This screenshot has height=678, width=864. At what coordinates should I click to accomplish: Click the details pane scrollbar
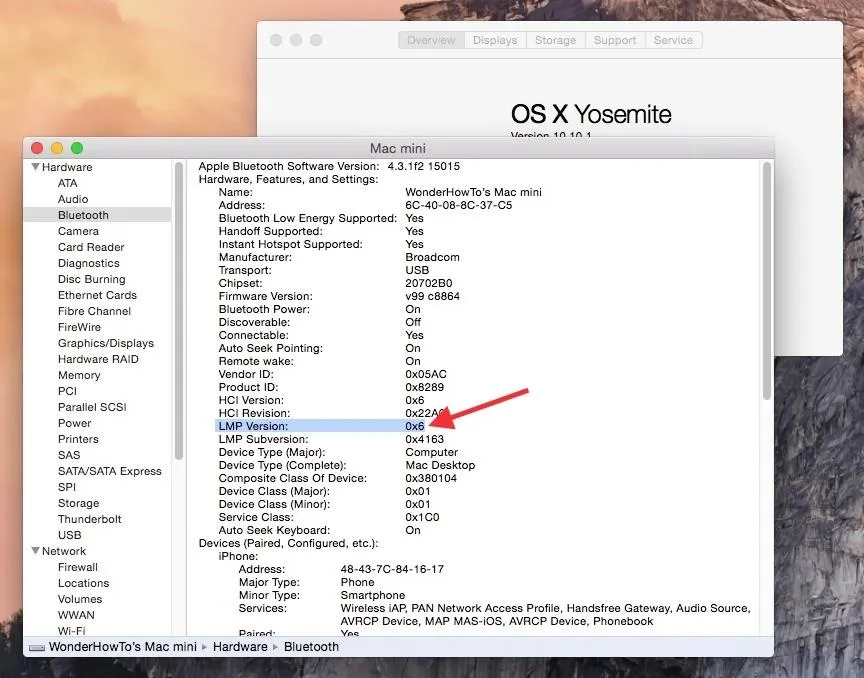coord(766,281)
